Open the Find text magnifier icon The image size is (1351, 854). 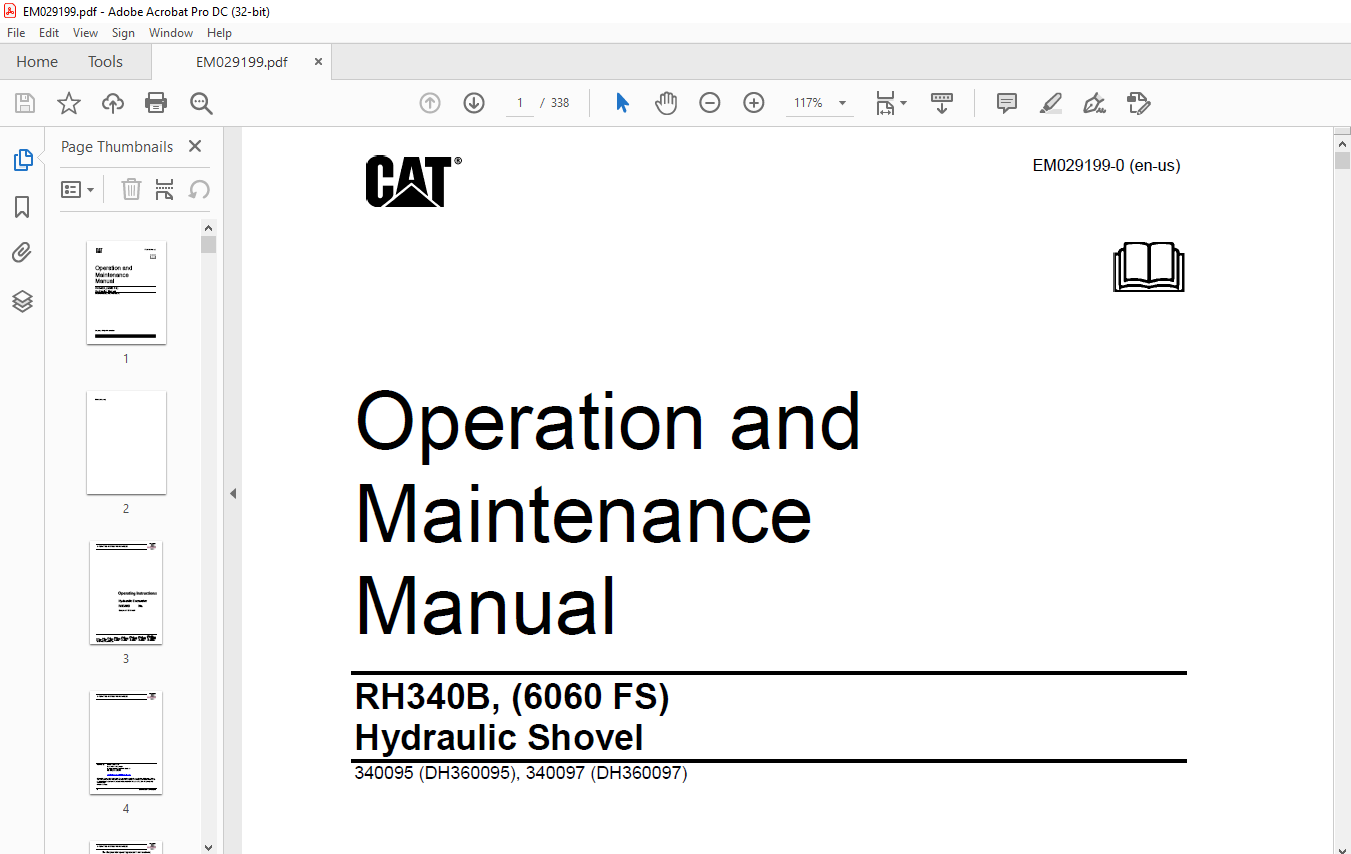(x=201, y=103)
